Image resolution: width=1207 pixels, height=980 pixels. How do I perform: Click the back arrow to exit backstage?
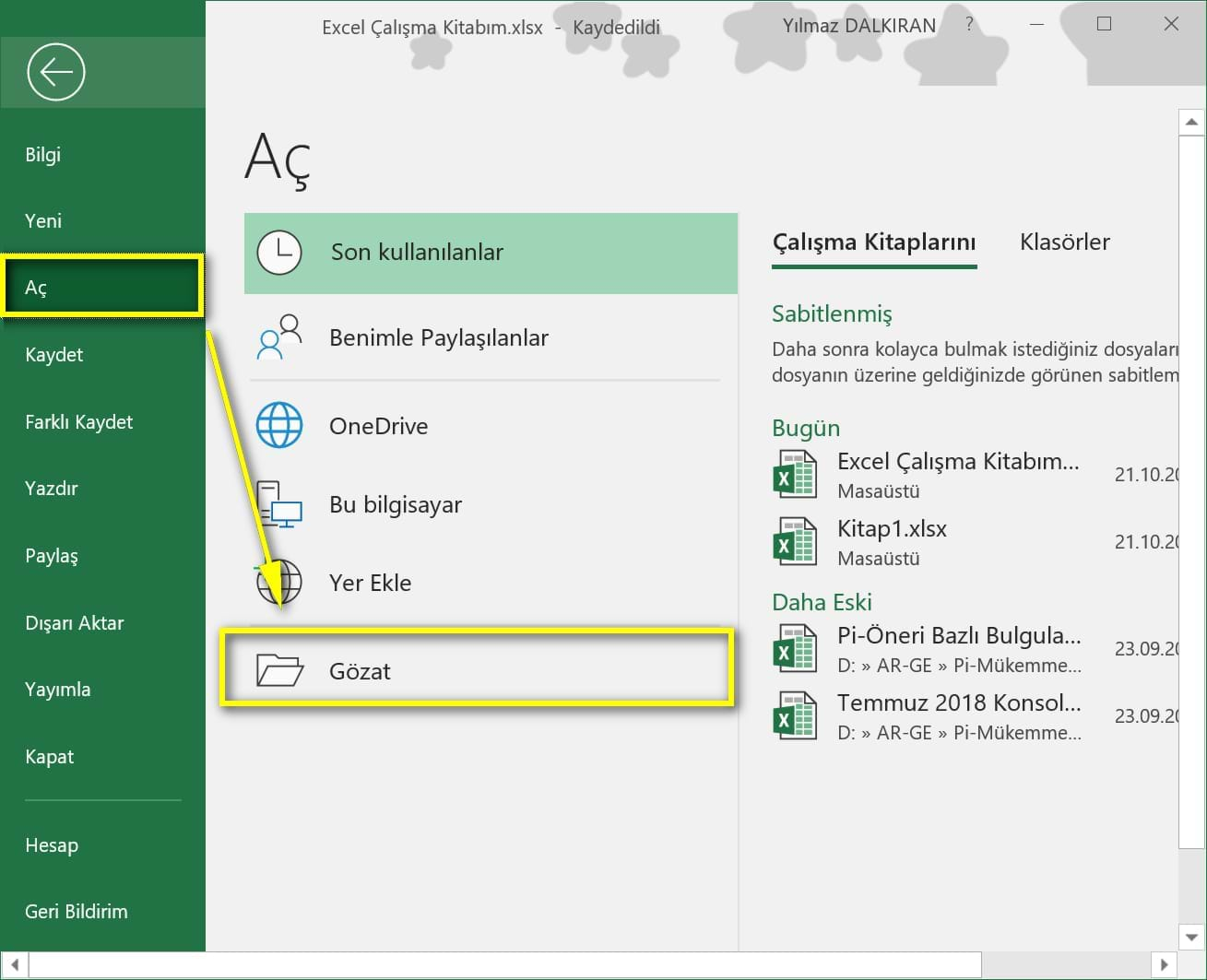pos(56,72)
